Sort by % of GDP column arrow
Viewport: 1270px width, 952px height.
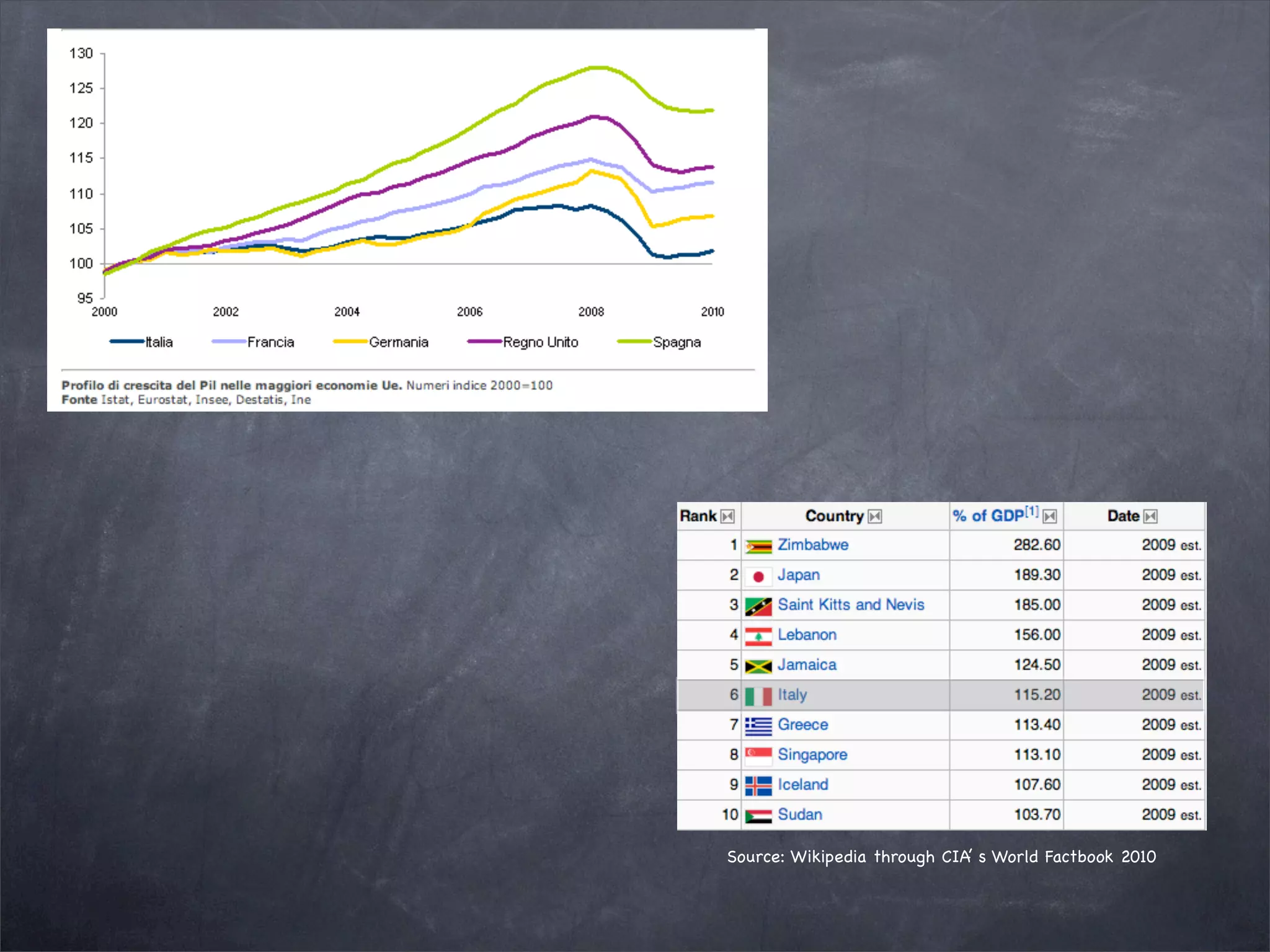click(x=1049, y=516)
